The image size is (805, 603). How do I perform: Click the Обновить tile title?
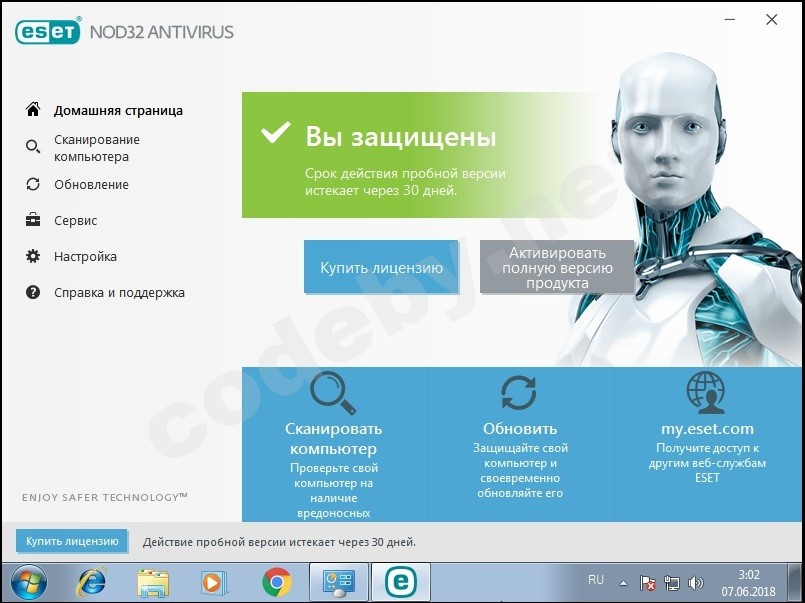(520, 429)
